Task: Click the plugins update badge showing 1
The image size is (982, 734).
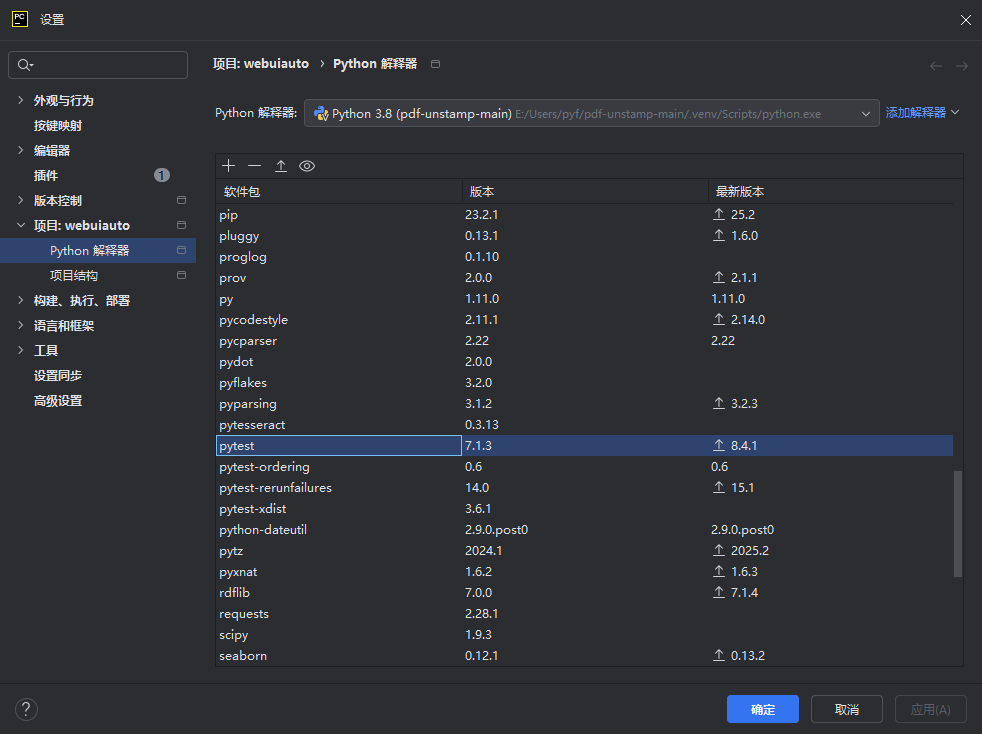Action: 162,175
